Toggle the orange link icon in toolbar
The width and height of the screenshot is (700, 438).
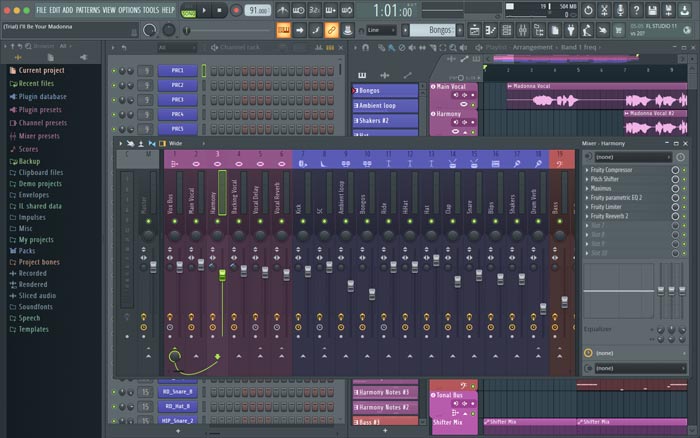[x=332, y=30]
